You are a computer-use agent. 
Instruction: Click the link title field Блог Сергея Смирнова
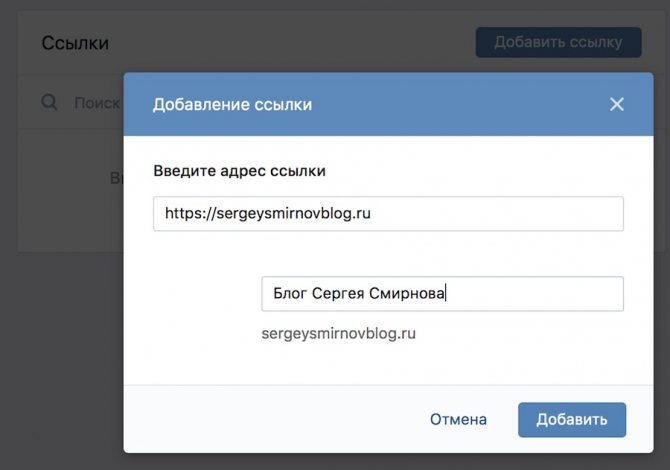[x=442, y=294]
